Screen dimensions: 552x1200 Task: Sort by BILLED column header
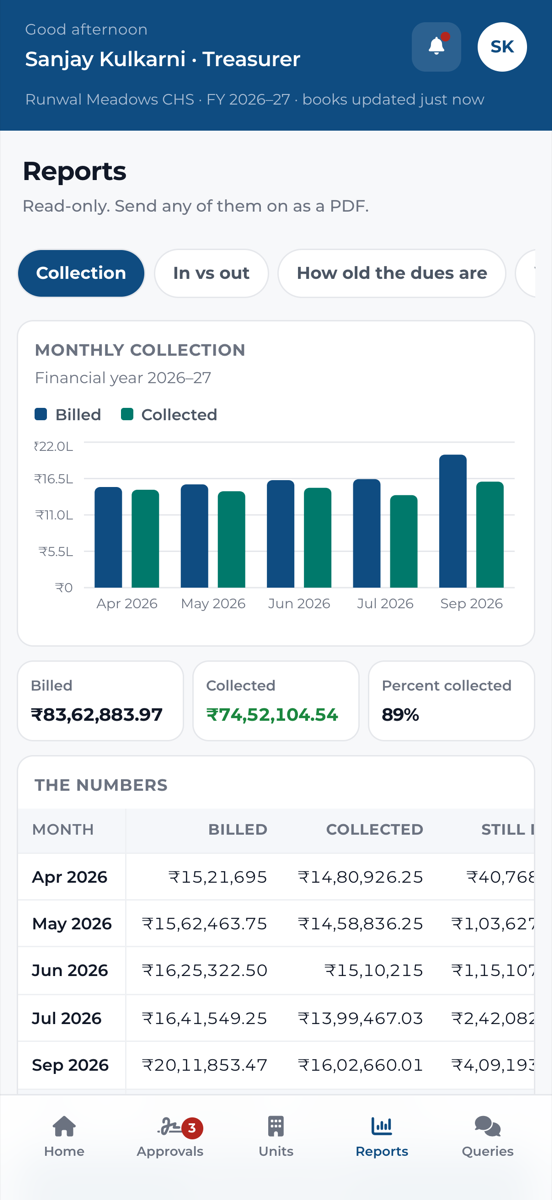pos(238,829)
